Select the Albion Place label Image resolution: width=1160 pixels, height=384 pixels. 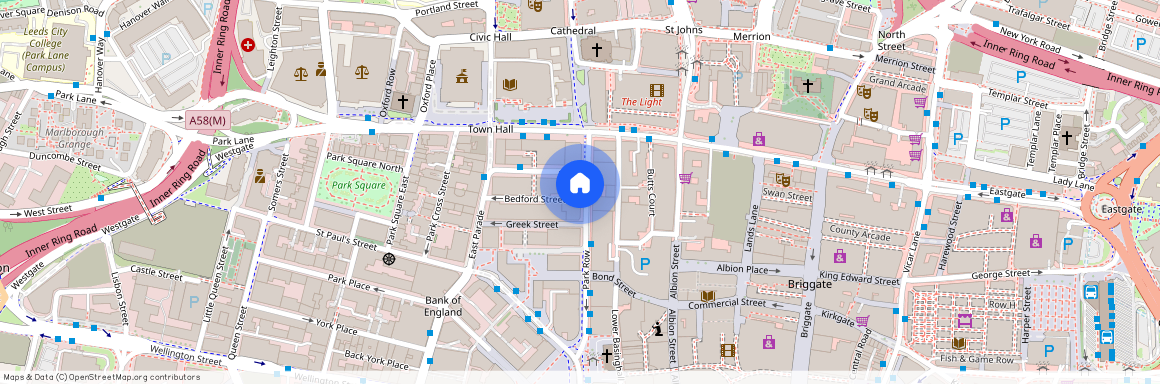click(742, 270)
